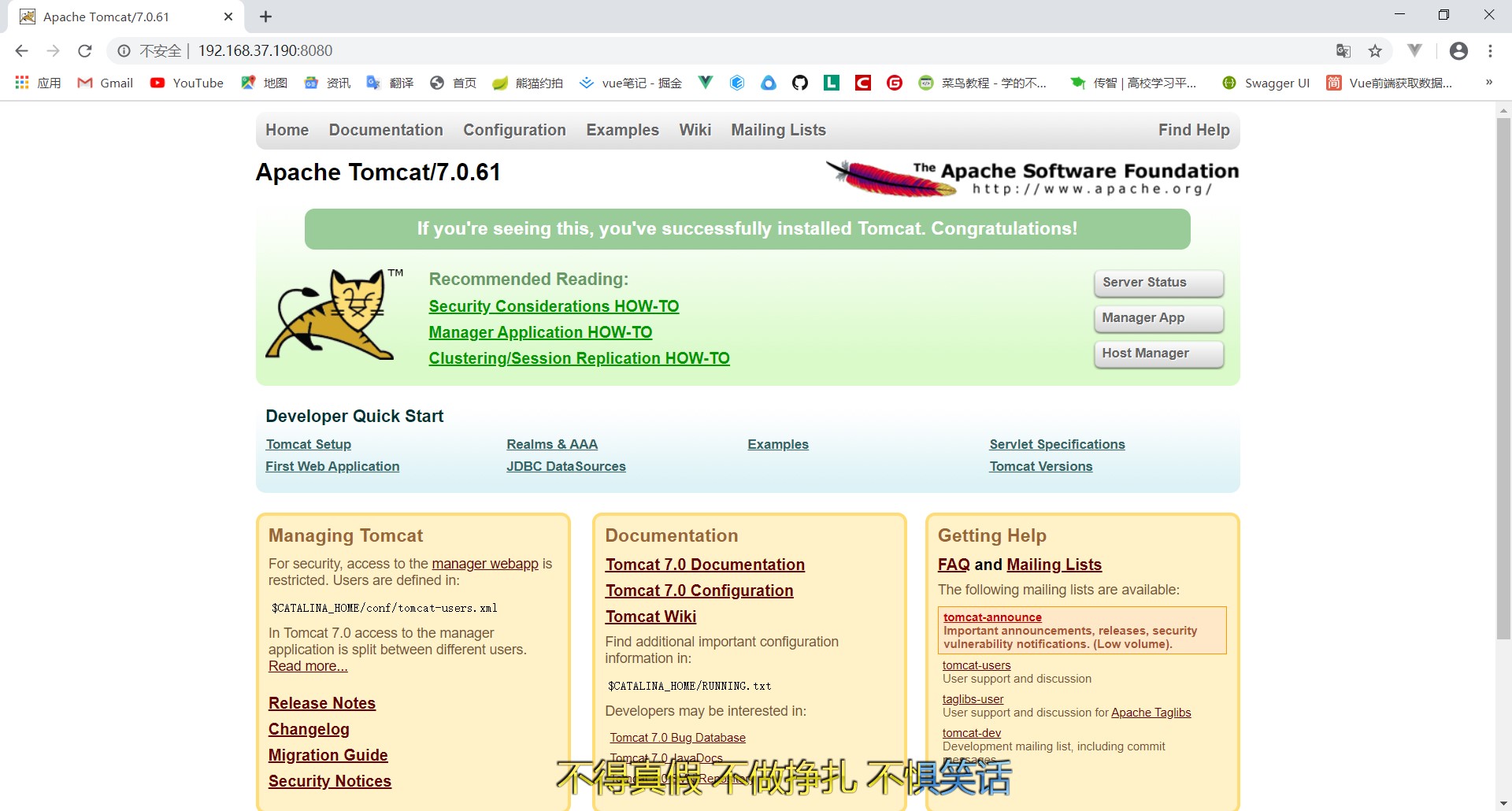Viewport: 1512px width, 811px height.
Task: Click the page vertical scrollbar thumb
Action: click(x=1503, y=378)
